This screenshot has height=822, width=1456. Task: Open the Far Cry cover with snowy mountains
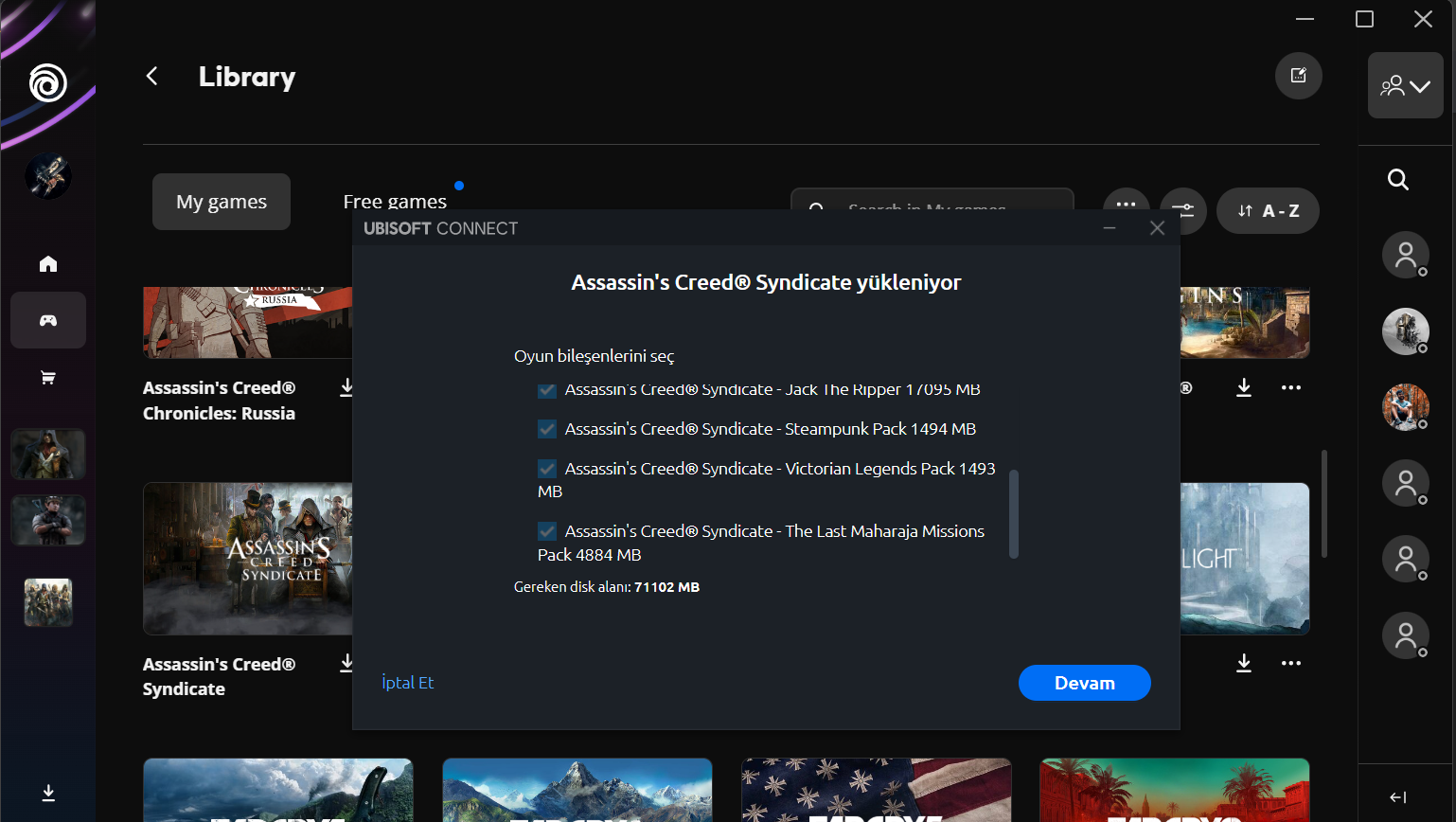point(577,790)
